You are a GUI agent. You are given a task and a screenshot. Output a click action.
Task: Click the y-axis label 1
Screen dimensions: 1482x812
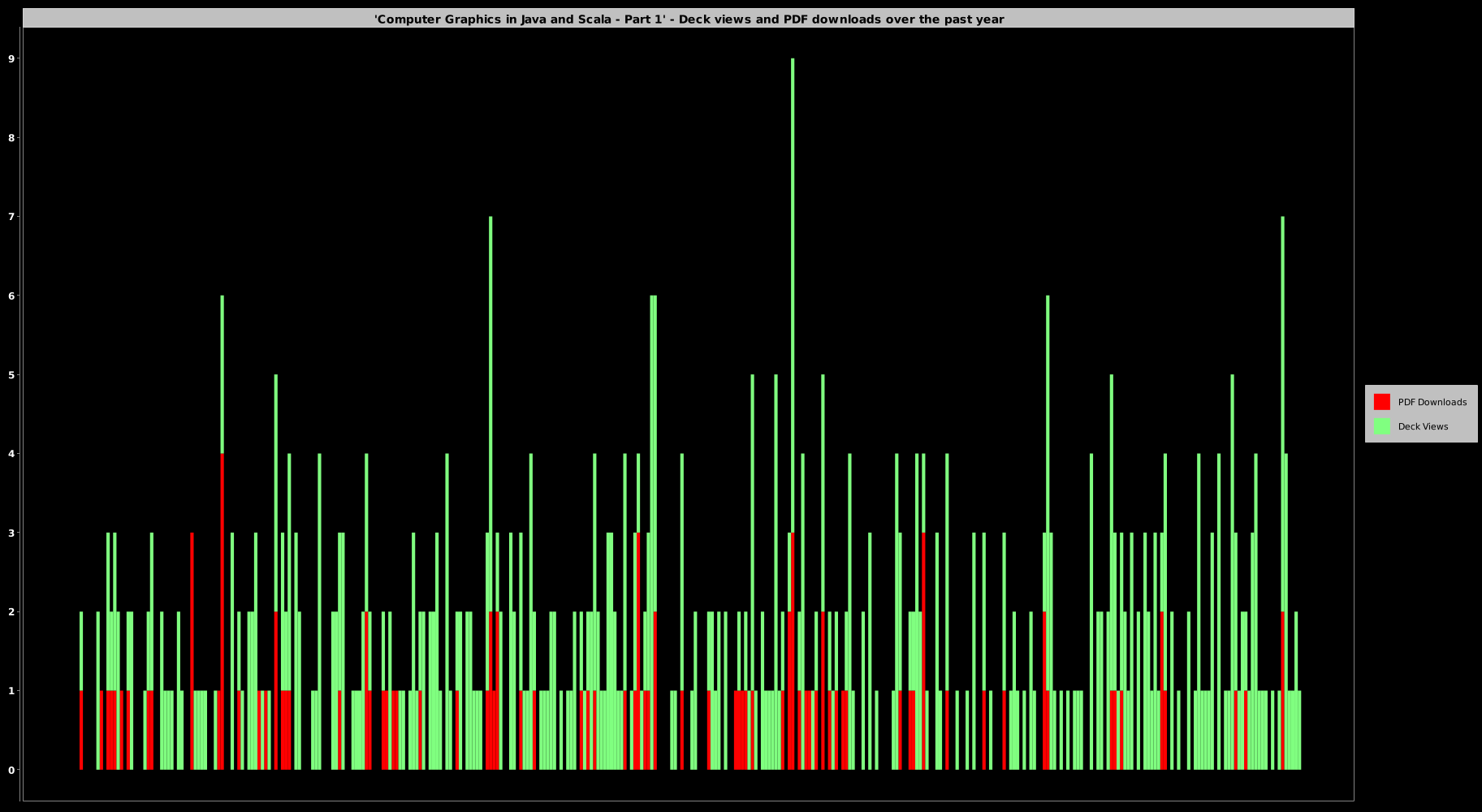point(11,691)
